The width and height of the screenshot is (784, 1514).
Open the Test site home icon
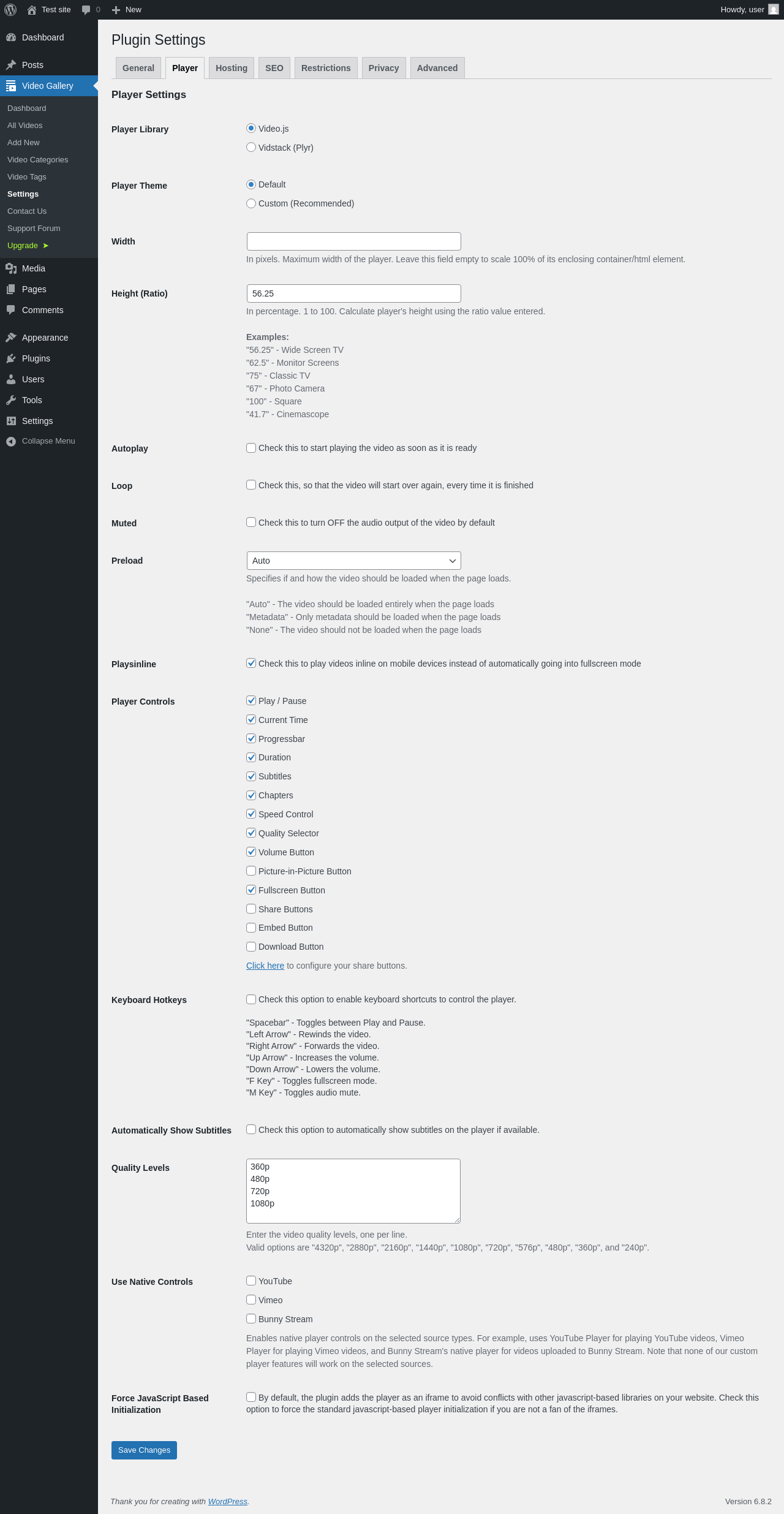(32, 10)
